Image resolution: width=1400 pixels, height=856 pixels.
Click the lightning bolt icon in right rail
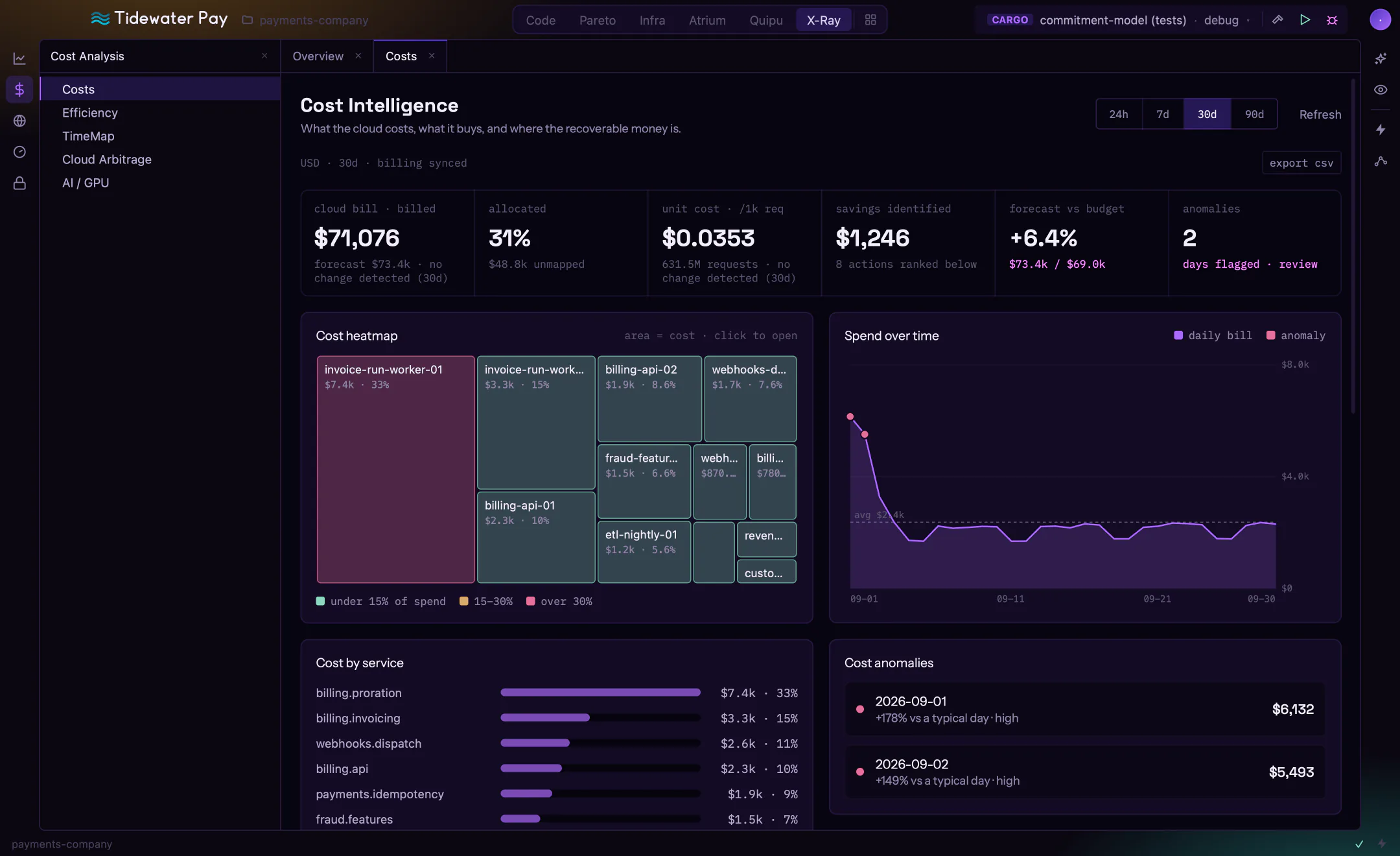coord(1381,130)
